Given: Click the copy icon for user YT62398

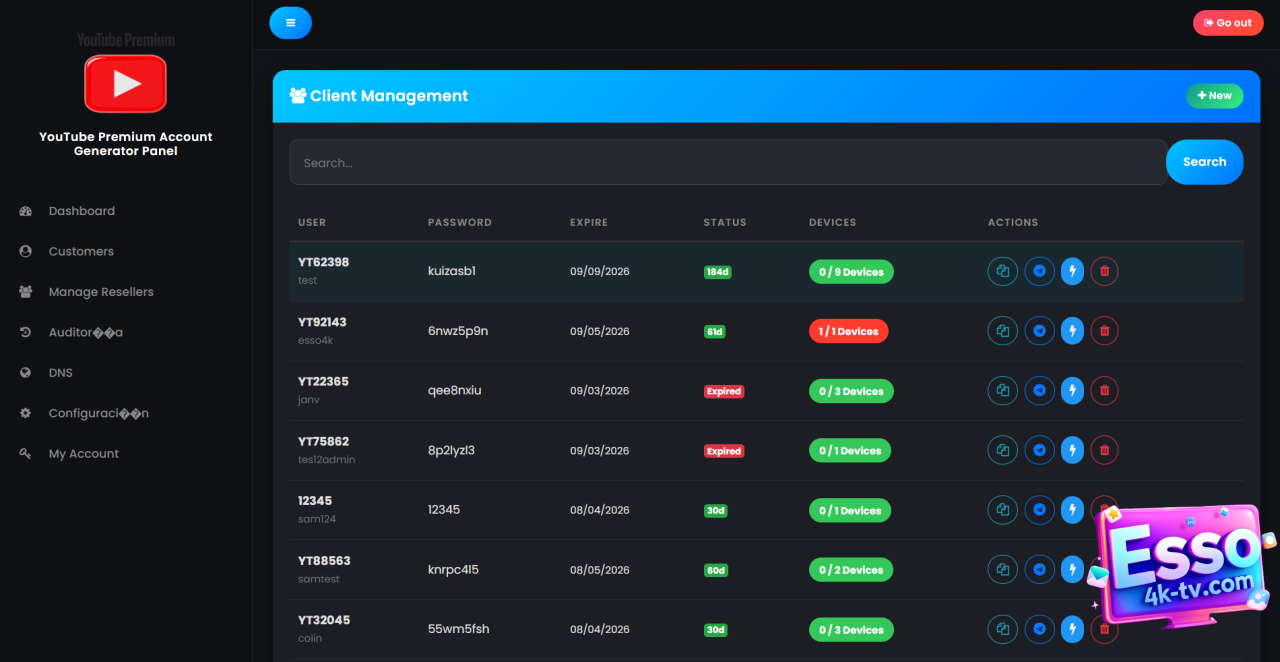Looking at the screenshot, I should (1002, 271).
